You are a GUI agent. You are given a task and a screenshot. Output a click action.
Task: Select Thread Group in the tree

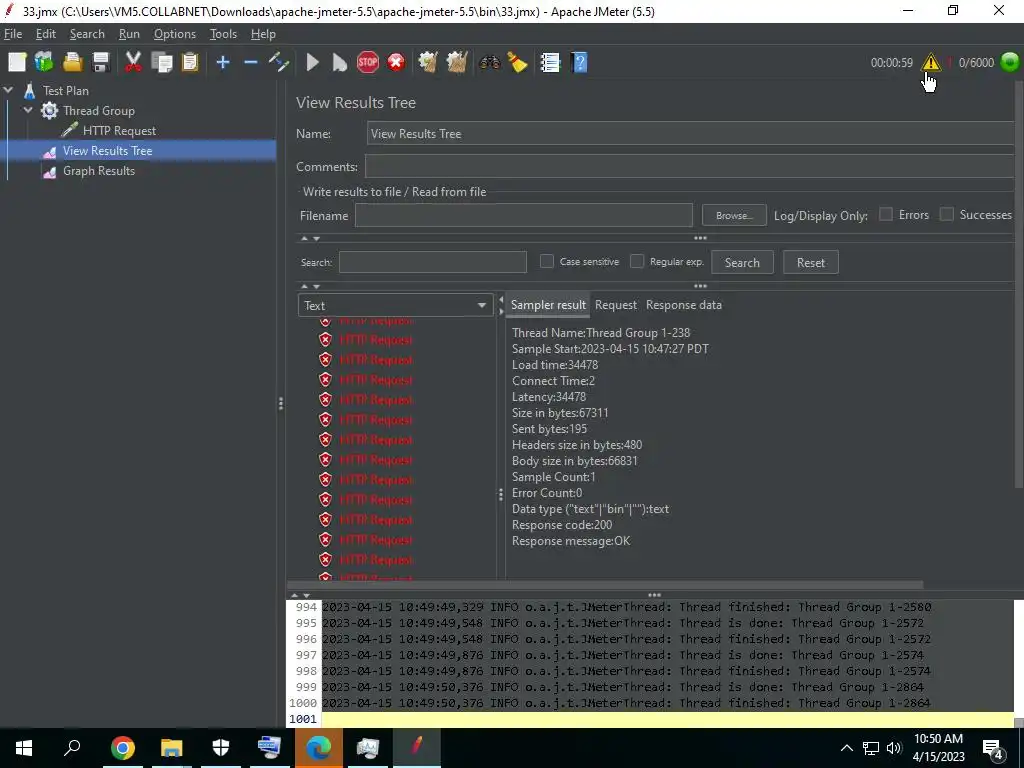[99, 111]
